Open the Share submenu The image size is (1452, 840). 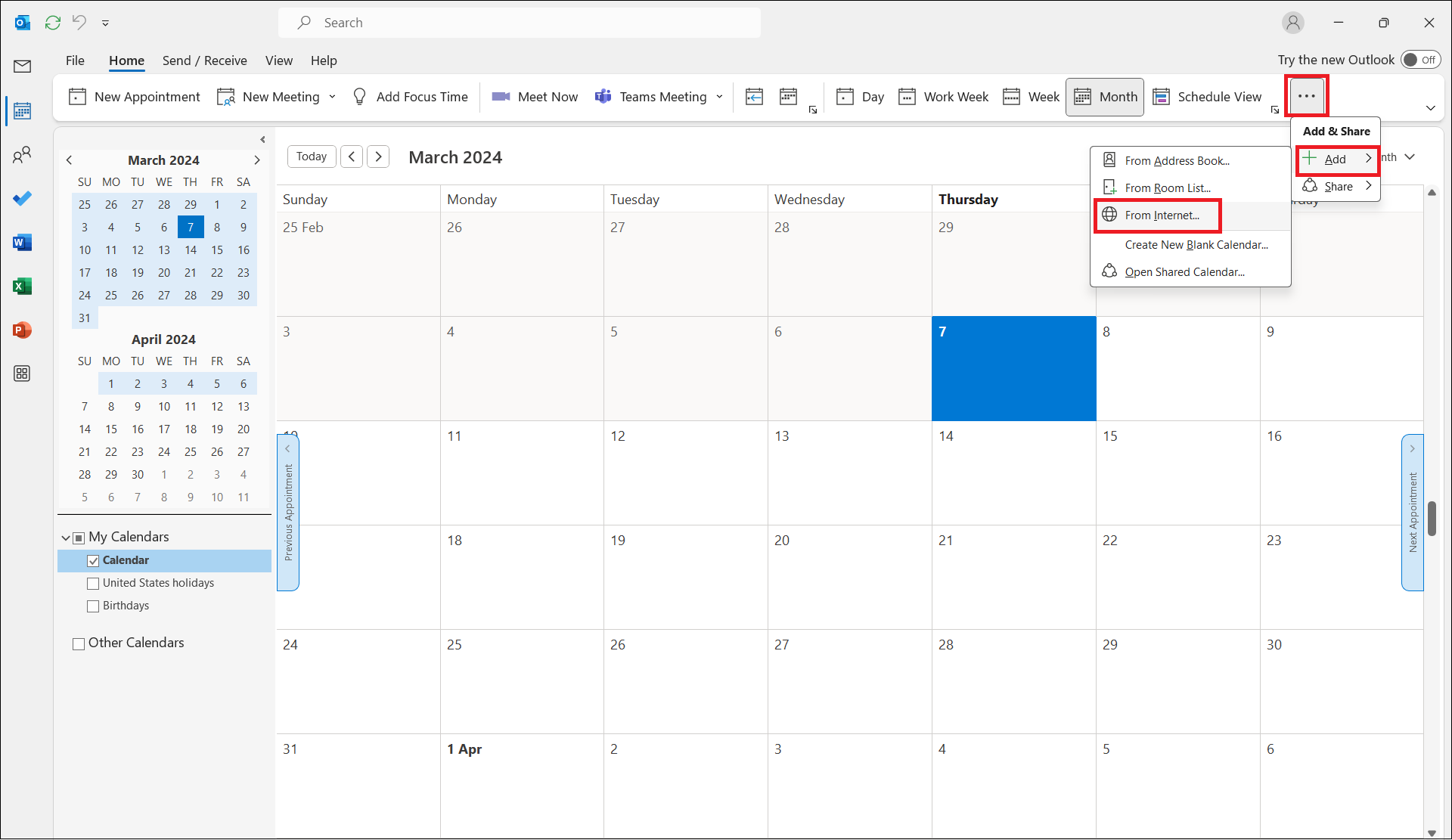click(1337, 187)
